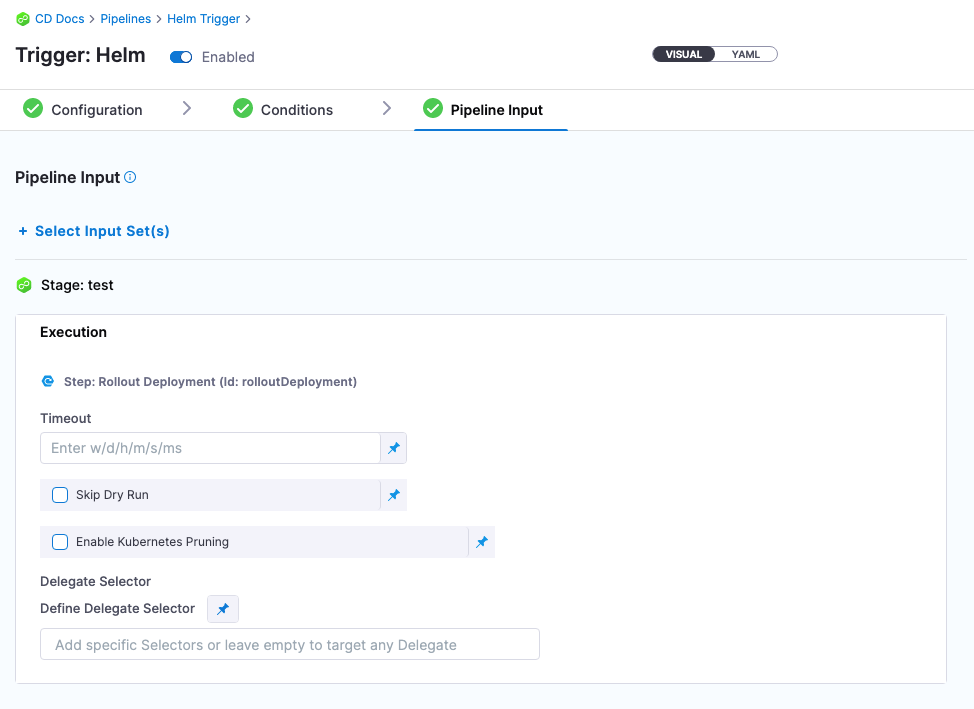Click the pin icon beside Skip Dry Run
Screen dimensions: 974x709
coord(393,495)
